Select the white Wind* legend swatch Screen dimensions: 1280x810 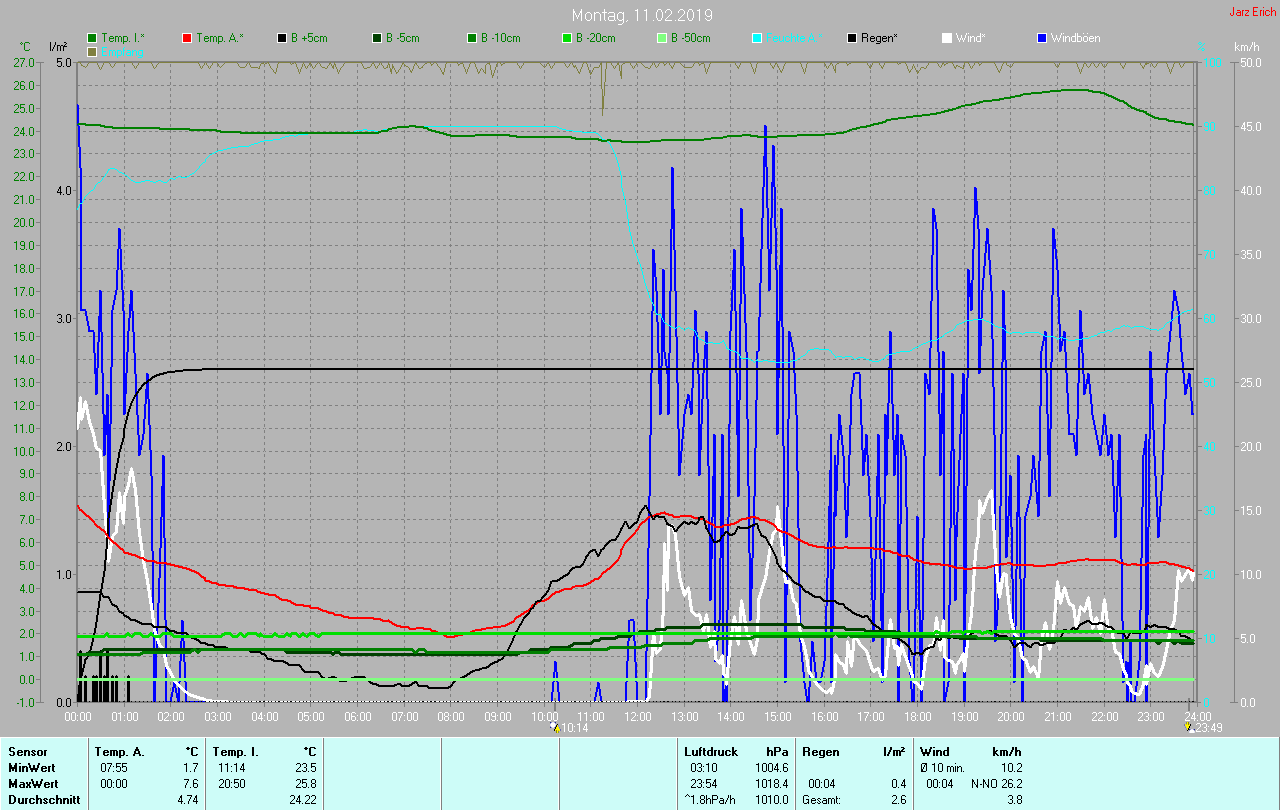[x=947, y=38]
